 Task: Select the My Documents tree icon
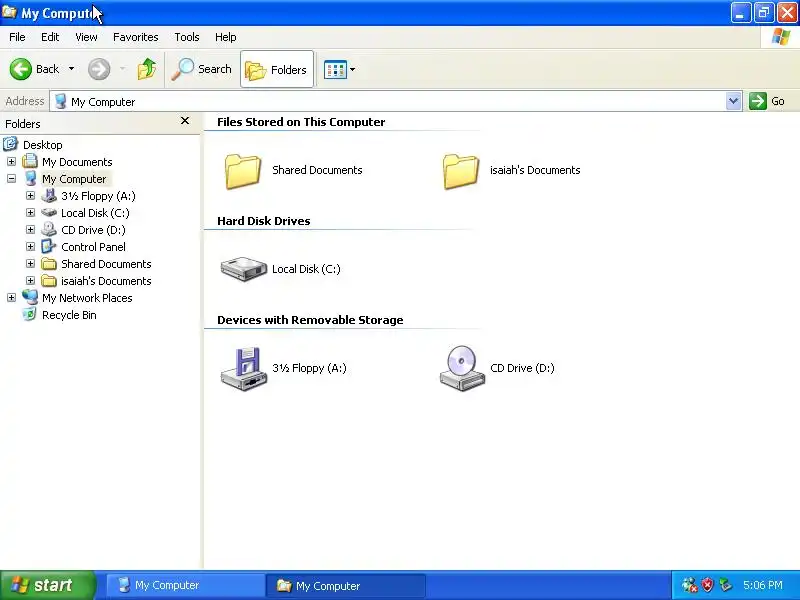point(30,161)
